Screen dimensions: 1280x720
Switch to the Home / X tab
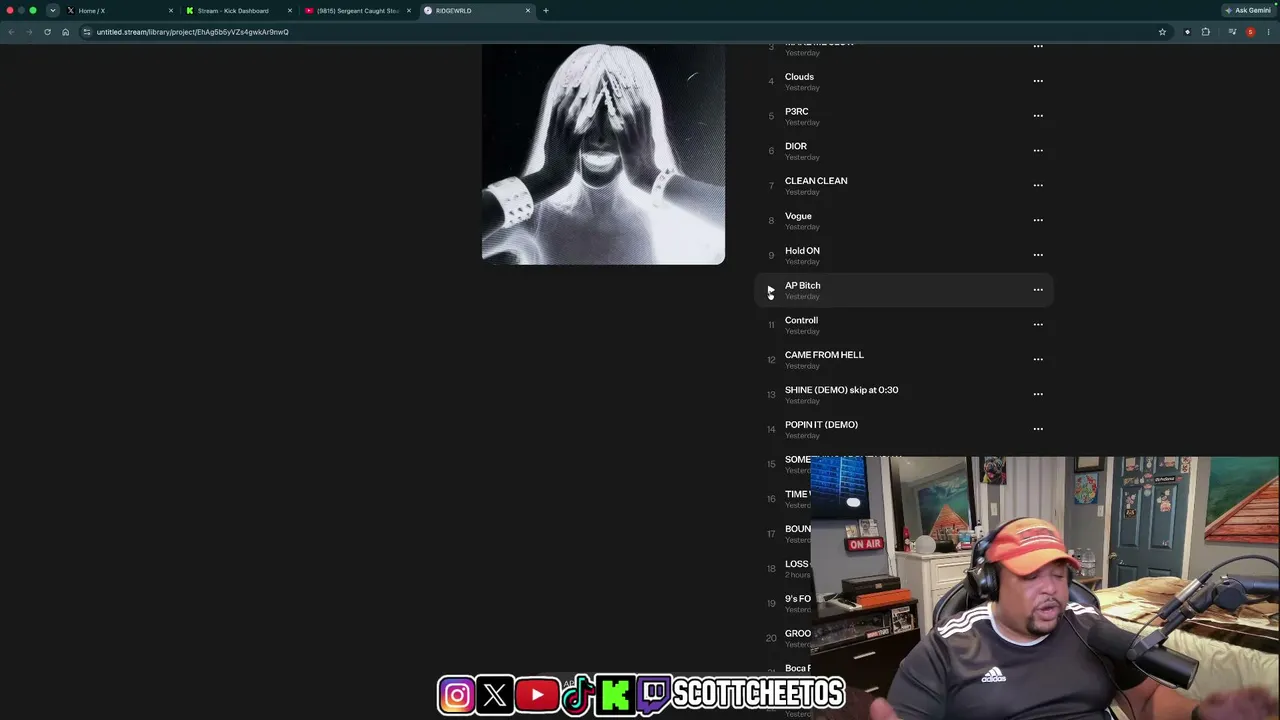pos(118,11)
